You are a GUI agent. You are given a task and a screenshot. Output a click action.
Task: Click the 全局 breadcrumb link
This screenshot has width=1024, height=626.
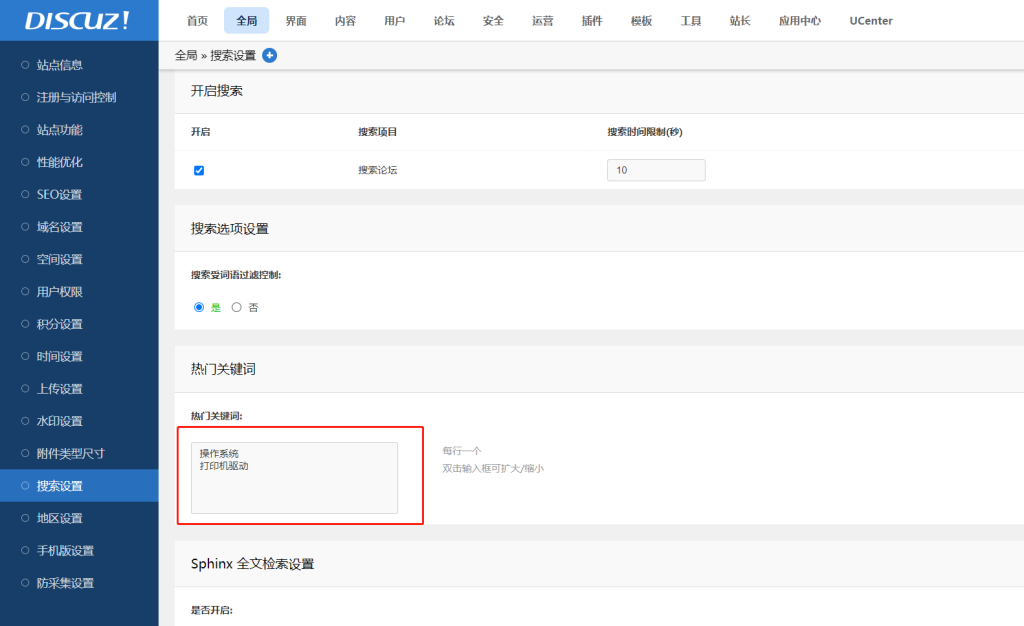[x=186, y=56]
